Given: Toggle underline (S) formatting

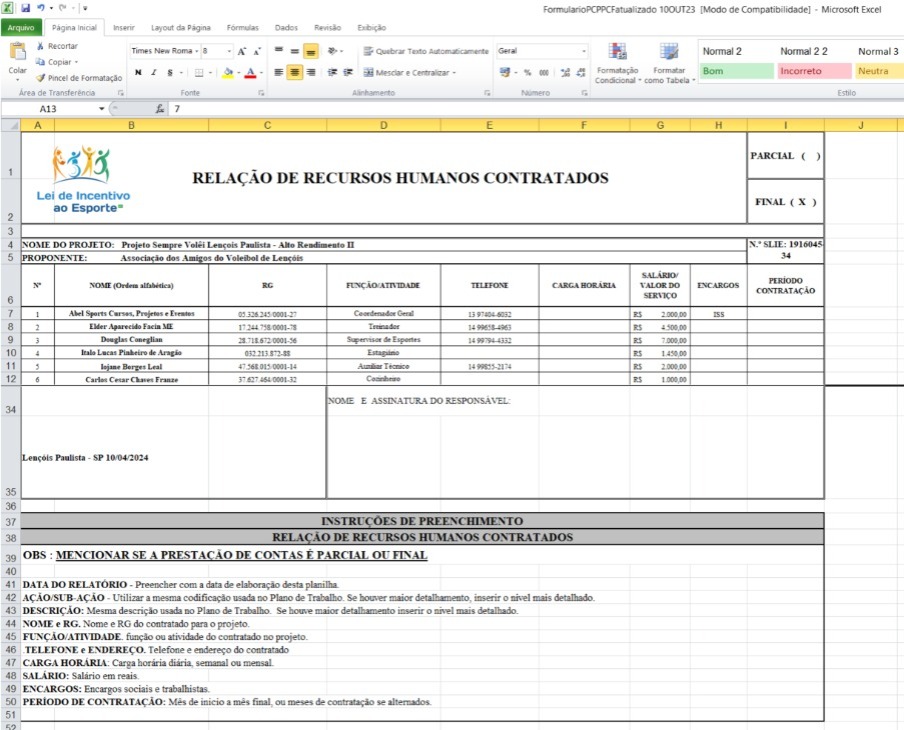Looking at the screenshot, I should [170, 73].
